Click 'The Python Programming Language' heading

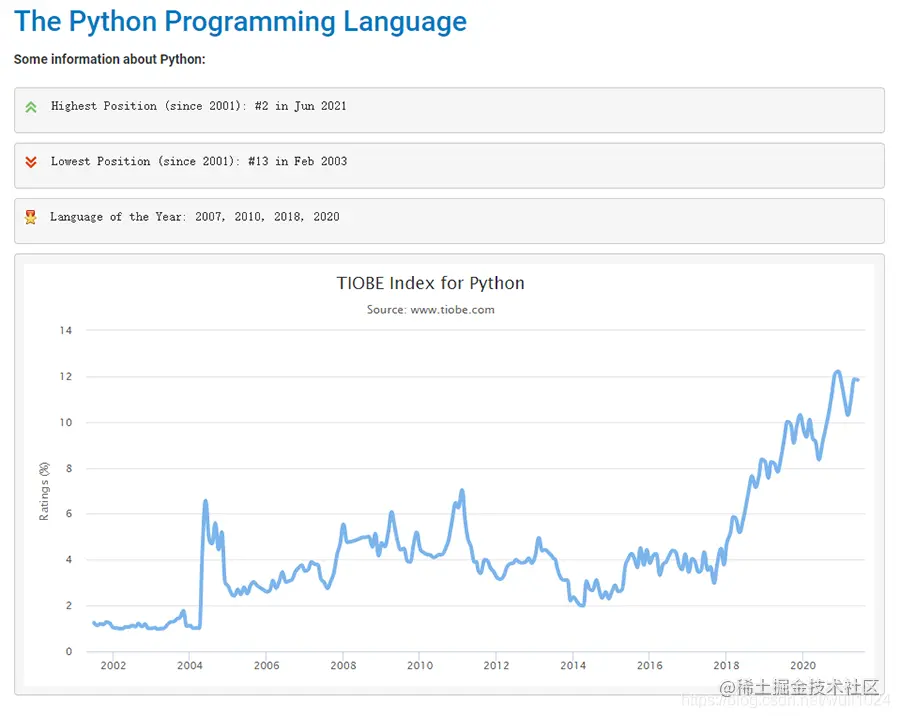[240, 22]
